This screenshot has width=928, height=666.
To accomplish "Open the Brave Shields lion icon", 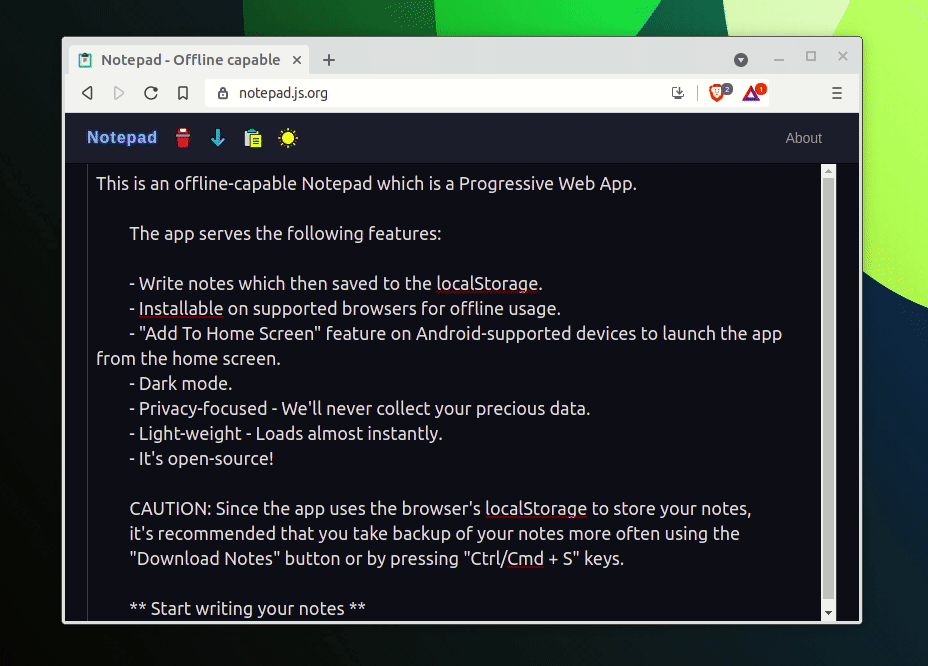I will coord(717,93).
